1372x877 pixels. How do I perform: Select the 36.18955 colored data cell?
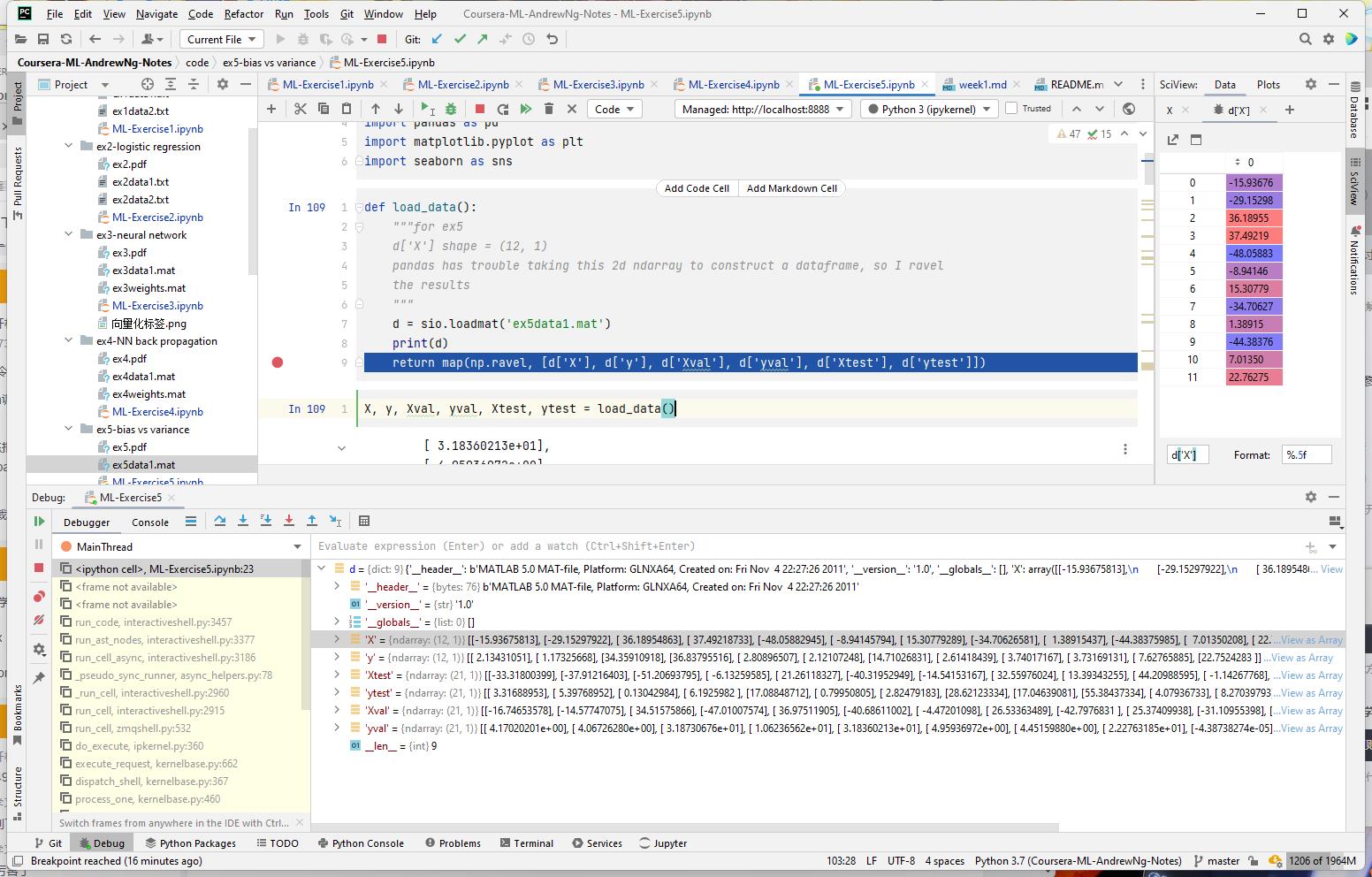click(x=1254, y=217)
